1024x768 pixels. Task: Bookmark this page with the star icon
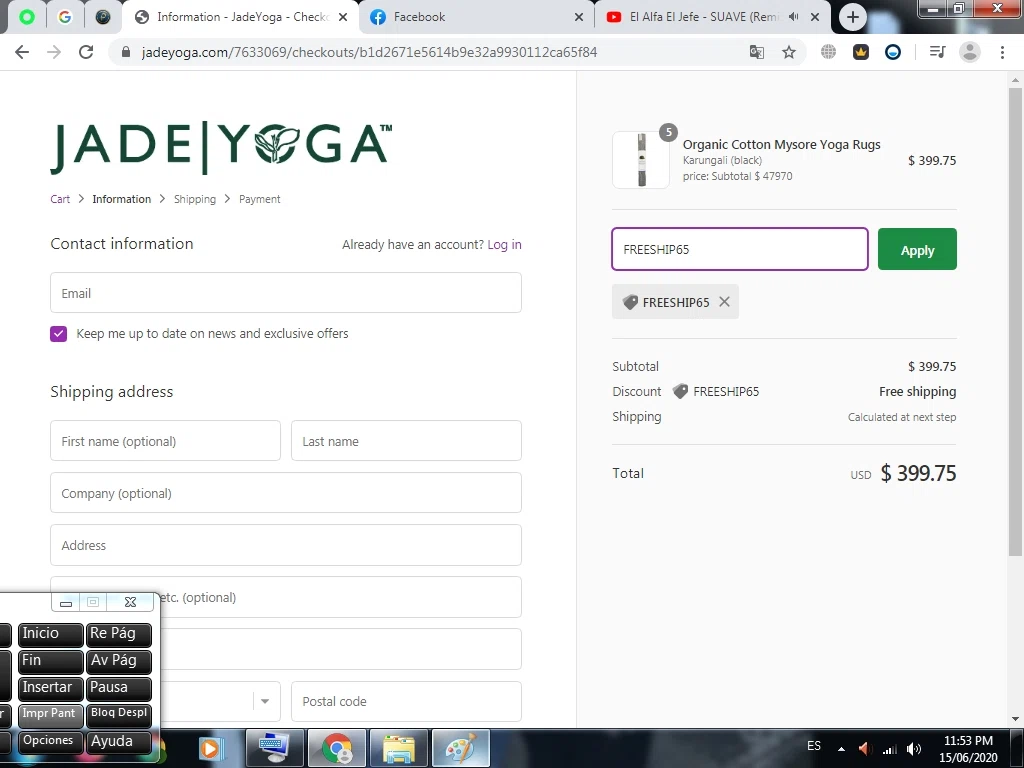789,52
